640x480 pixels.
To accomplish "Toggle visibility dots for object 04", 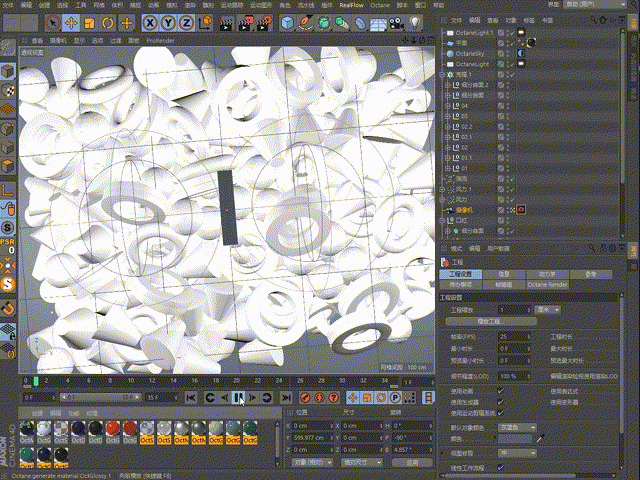I will [508, 106].
